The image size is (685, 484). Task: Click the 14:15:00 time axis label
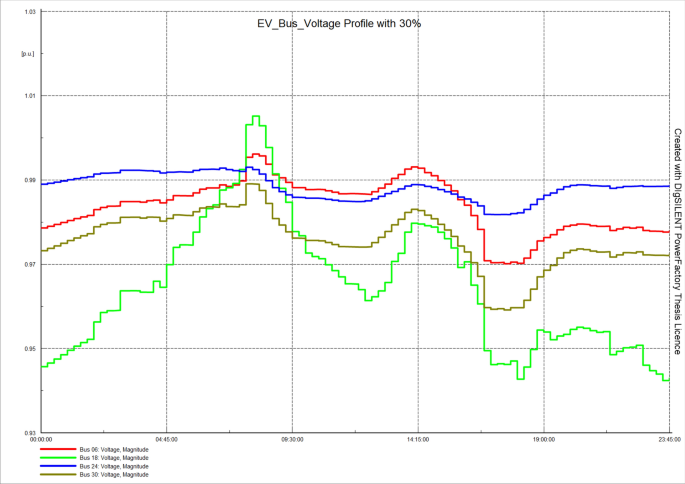click(418, 439)
